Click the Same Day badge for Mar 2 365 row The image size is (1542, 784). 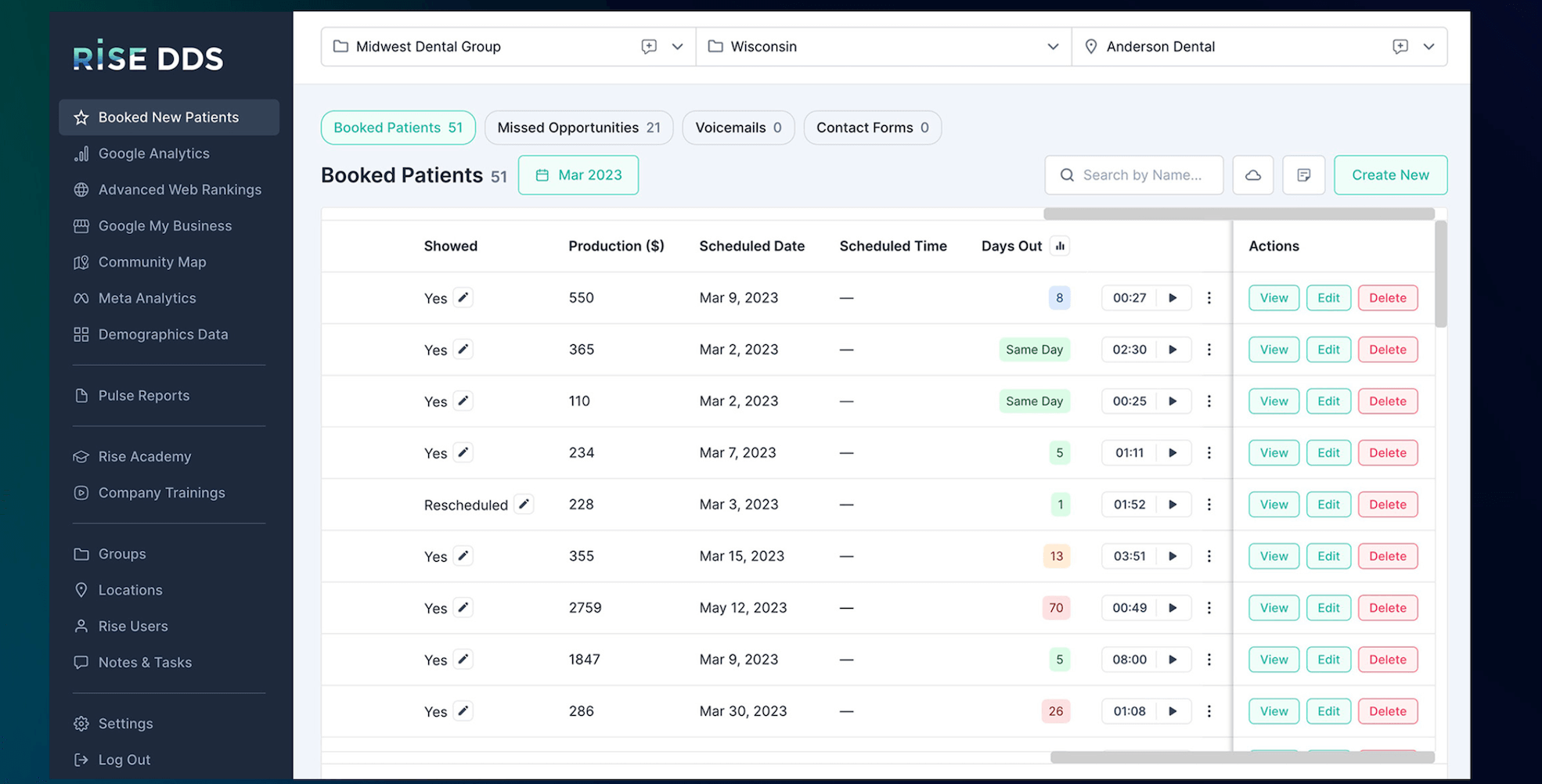1034,349
